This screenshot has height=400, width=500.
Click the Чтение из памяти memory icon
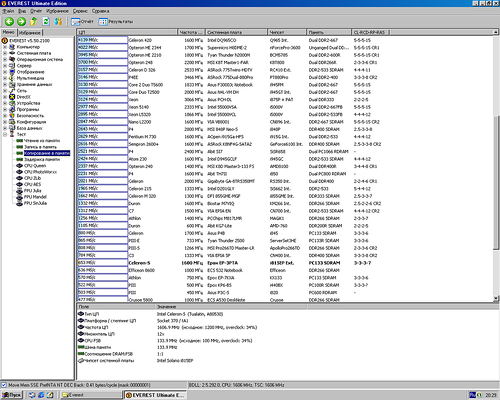tap(20, 141)
